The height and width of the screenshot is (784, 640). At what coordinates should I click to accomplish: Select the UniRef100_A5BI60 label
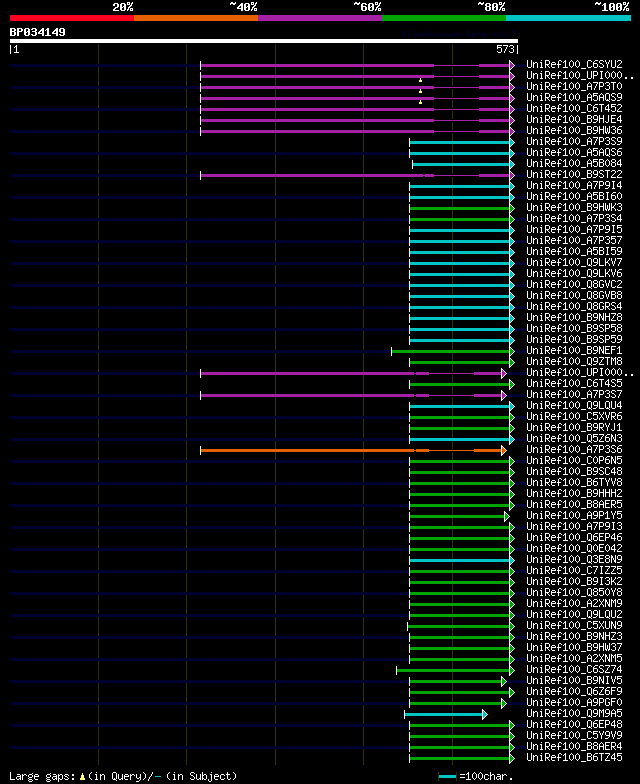click(574, 196)
